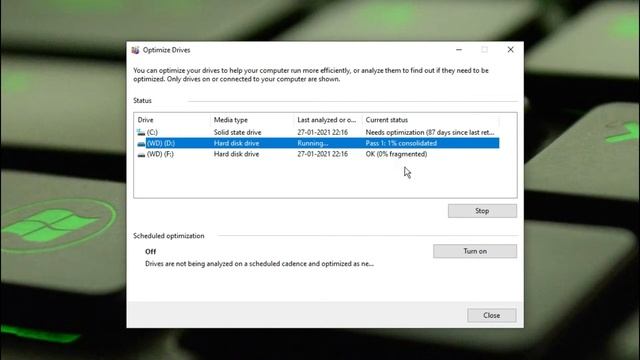This screenshot has height=360, width=640.
Task: Select the (C:) drive icon
Action: pos(141,132)
